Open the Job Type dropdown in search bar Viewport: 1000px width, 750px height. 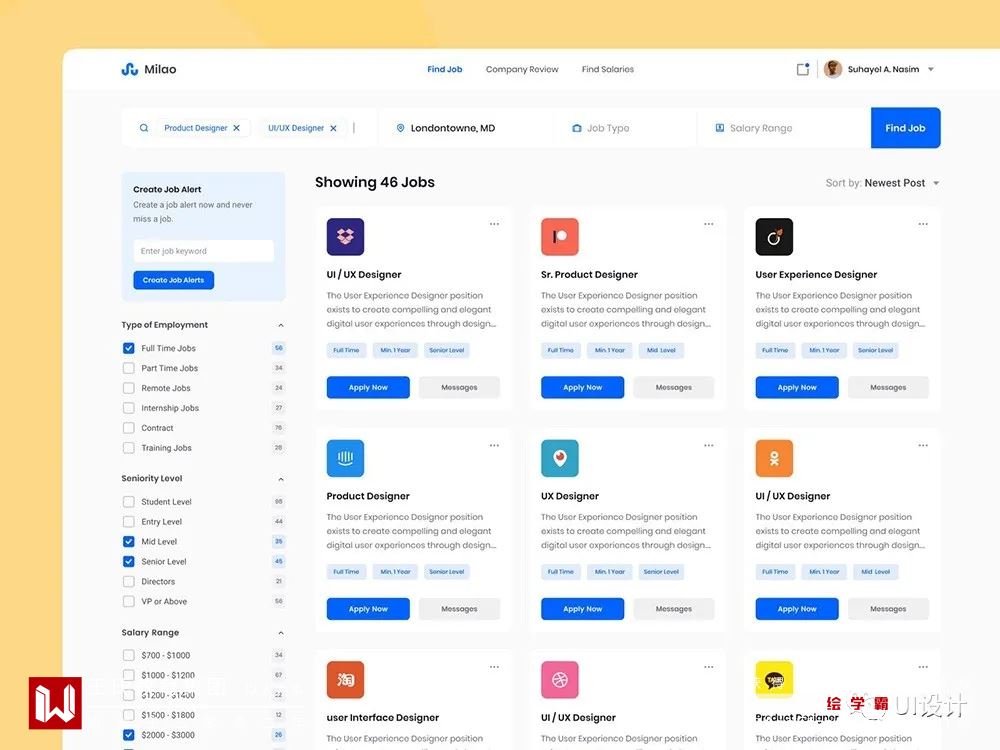pos(626,128)
